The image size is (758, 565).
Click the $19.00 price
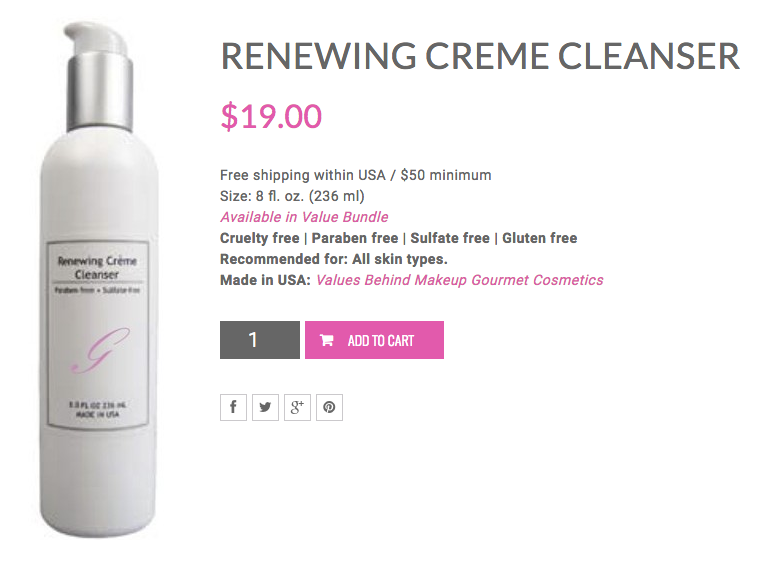271,116
